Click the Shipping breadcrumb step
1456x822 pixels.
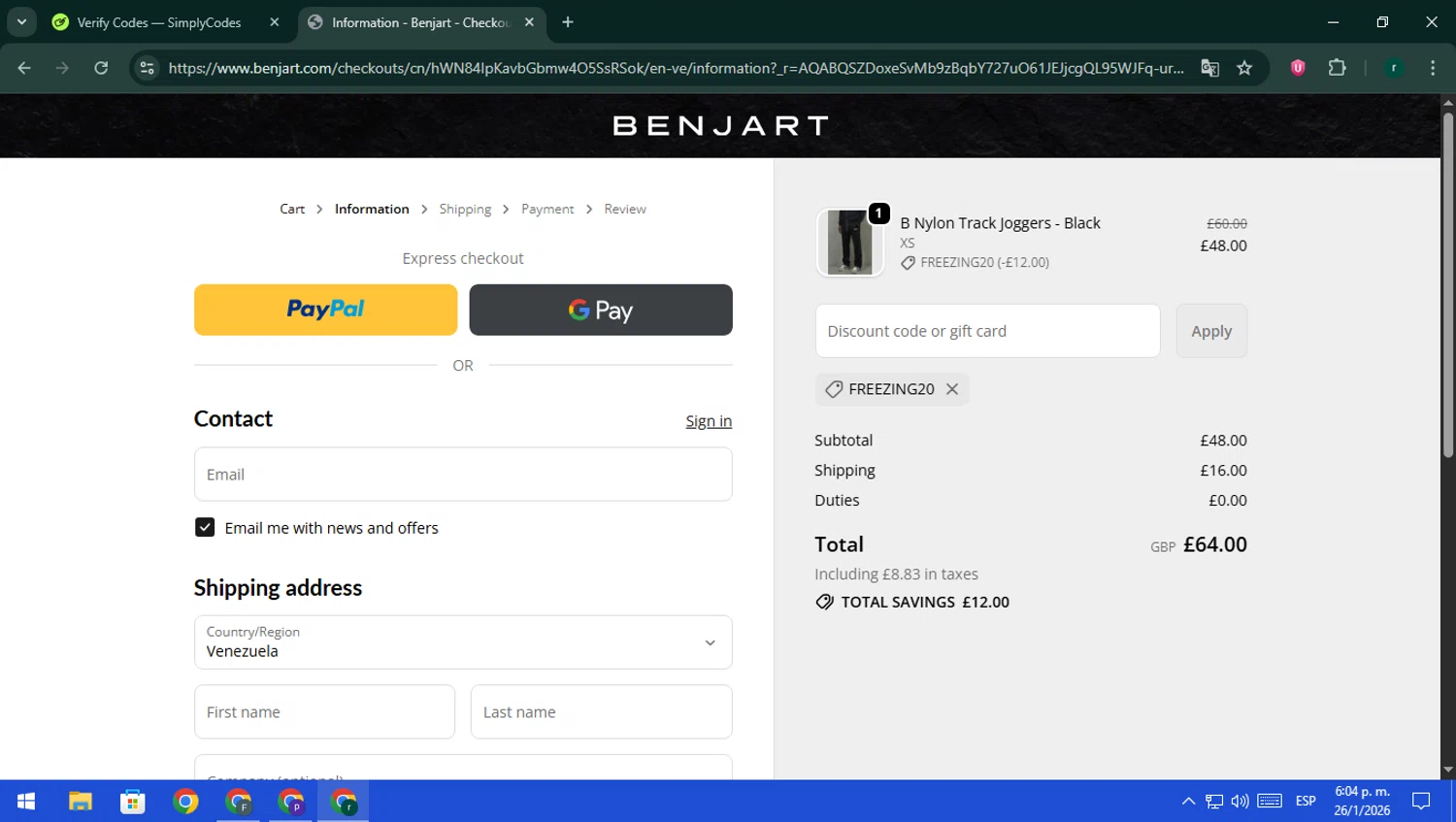click(465, 209)
